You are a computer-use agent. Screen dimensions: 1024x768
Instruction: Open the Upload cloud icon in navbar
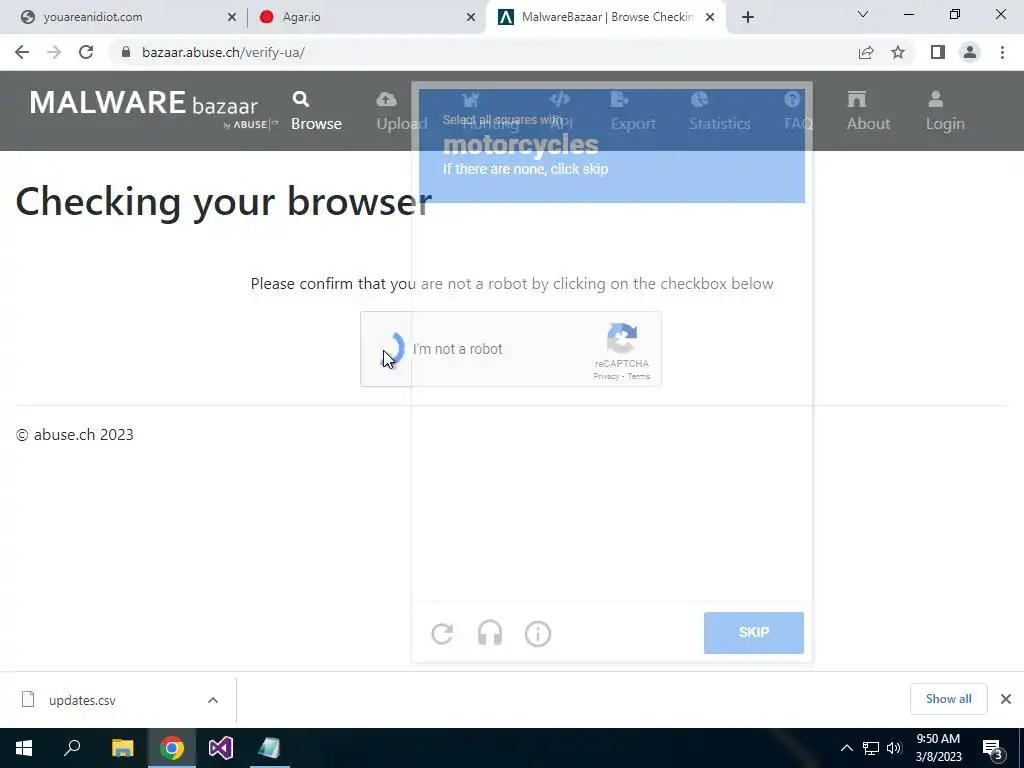point(387,99)
